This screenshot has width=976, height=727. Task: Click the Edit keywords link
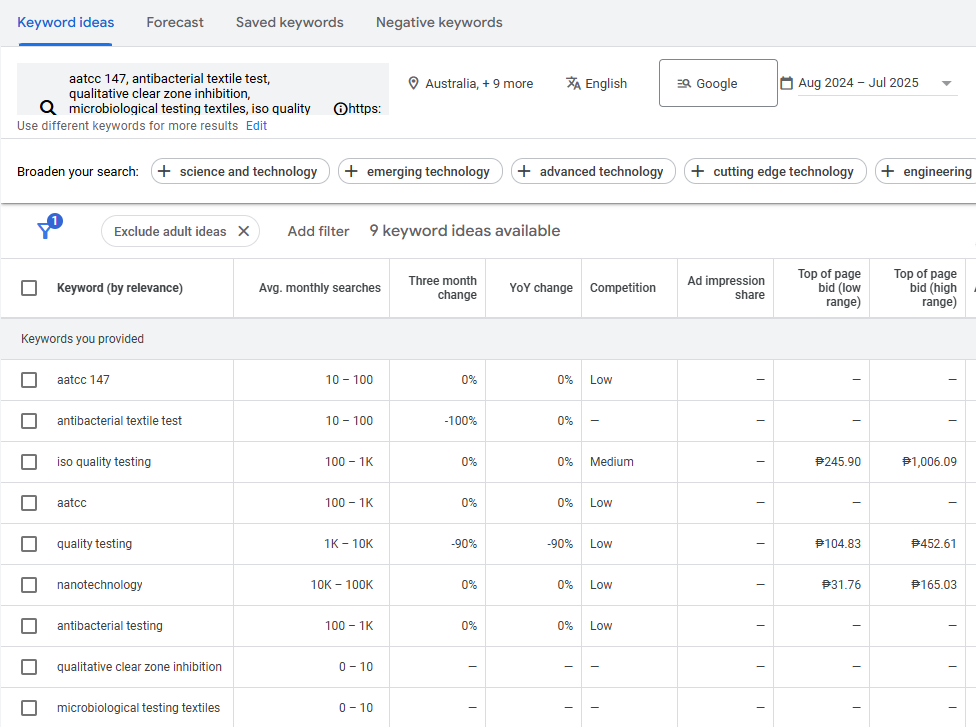(256, 126)
